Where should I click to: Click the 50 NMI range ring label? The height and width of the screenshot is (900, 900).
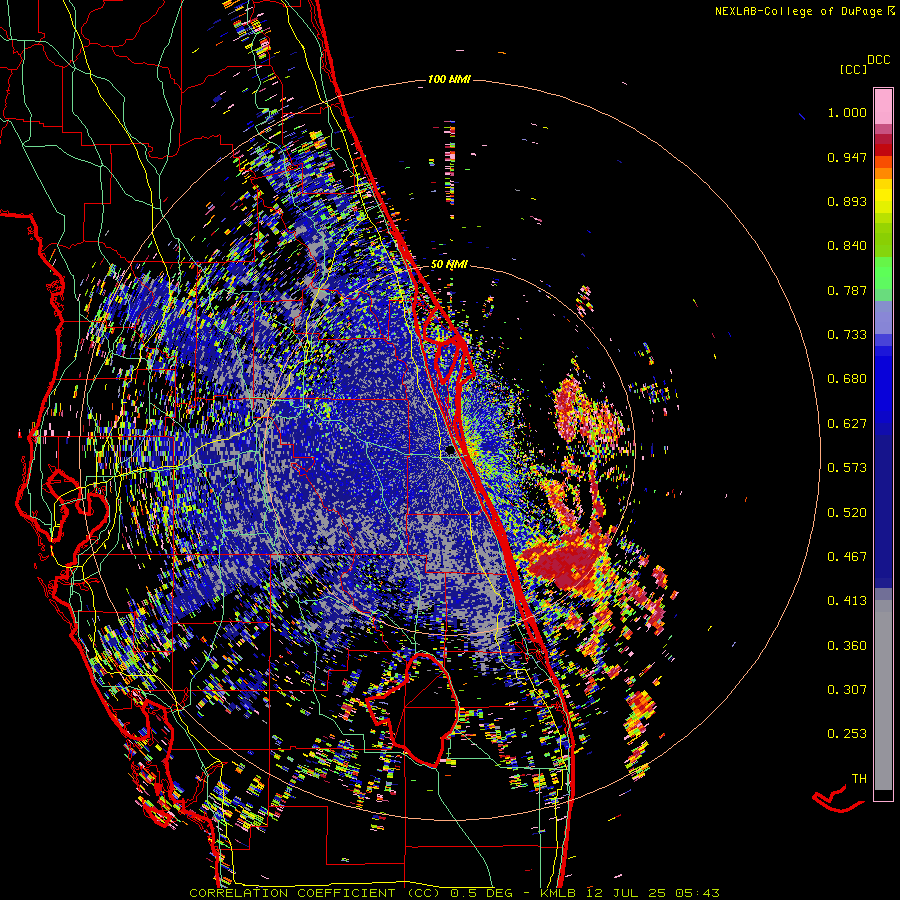coord(449,265)
